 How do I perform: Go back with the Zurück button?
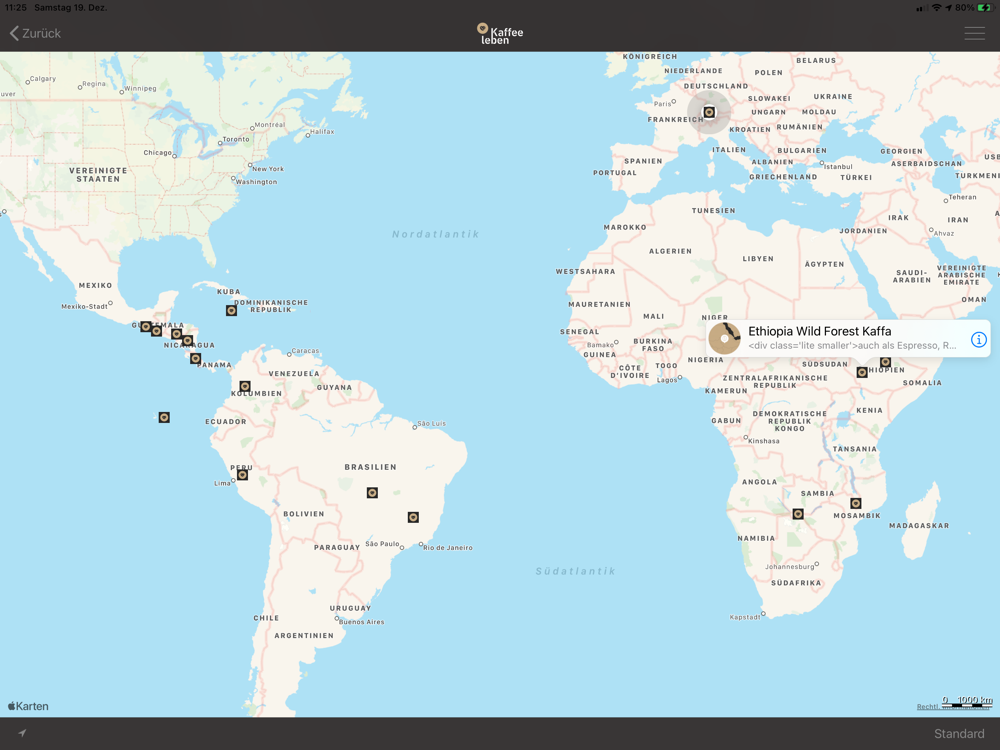pyautogui.click(x=36, y=33)
